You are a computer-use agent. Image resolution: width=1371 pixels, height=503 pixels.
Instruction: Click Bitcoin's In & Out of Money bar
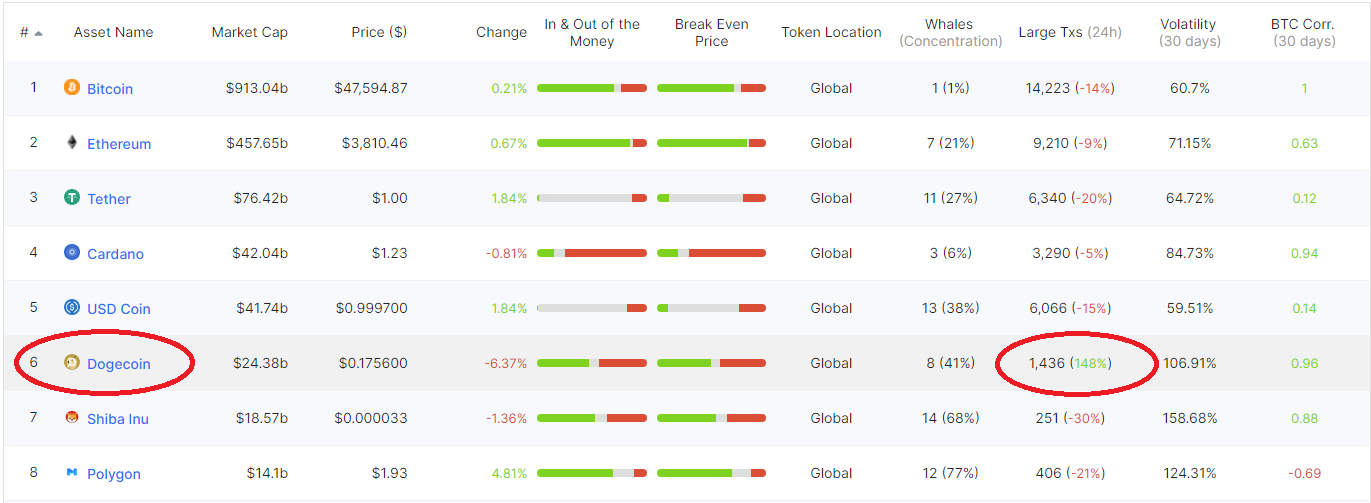(592, 88)
